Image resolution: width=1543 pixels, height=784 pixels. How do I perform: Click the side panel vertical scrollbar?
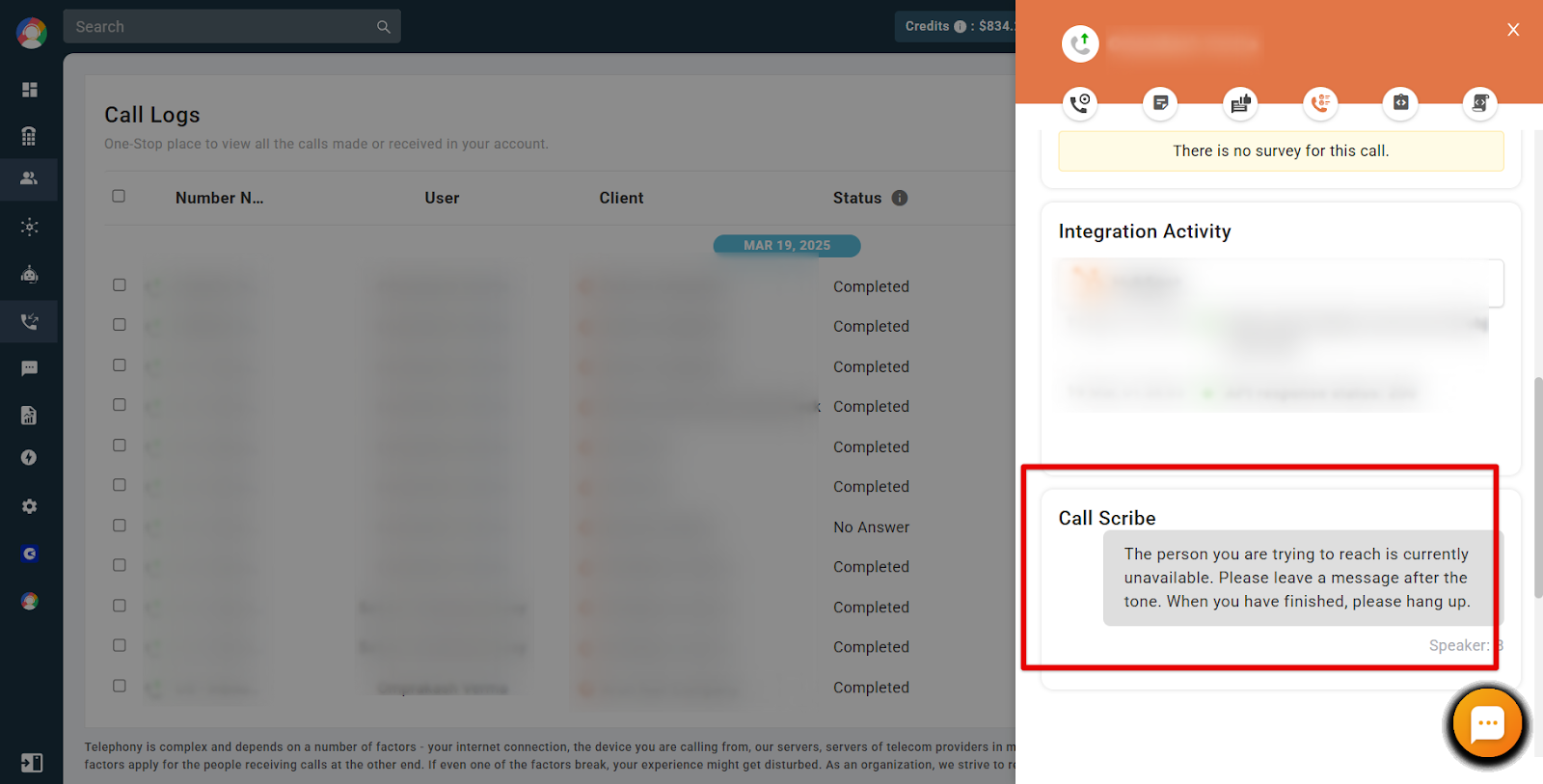point(1538,487)
